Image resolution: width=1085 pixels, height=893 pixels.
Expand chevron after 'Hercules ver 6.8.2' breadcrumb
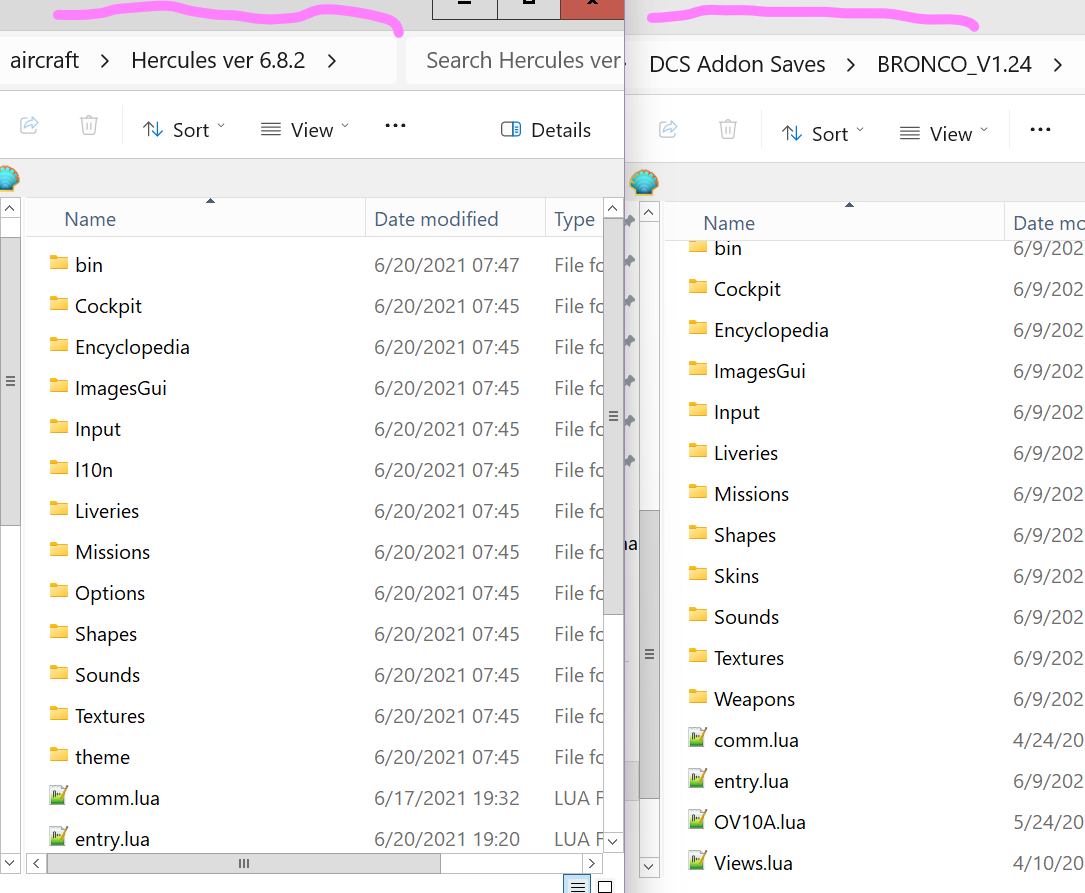pyautogui.click(x=332, y=61)
